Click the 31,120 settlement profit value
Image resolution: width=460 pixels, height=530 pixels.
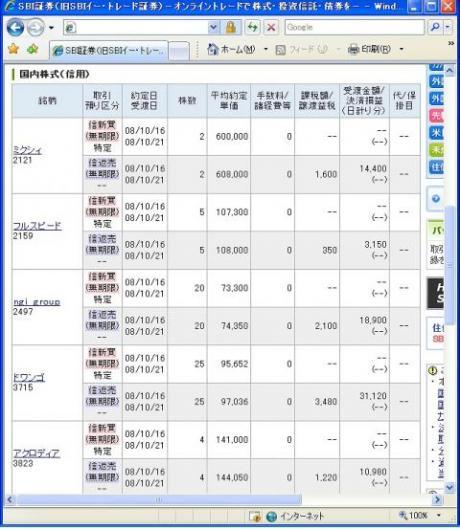[x=373, y=396]
